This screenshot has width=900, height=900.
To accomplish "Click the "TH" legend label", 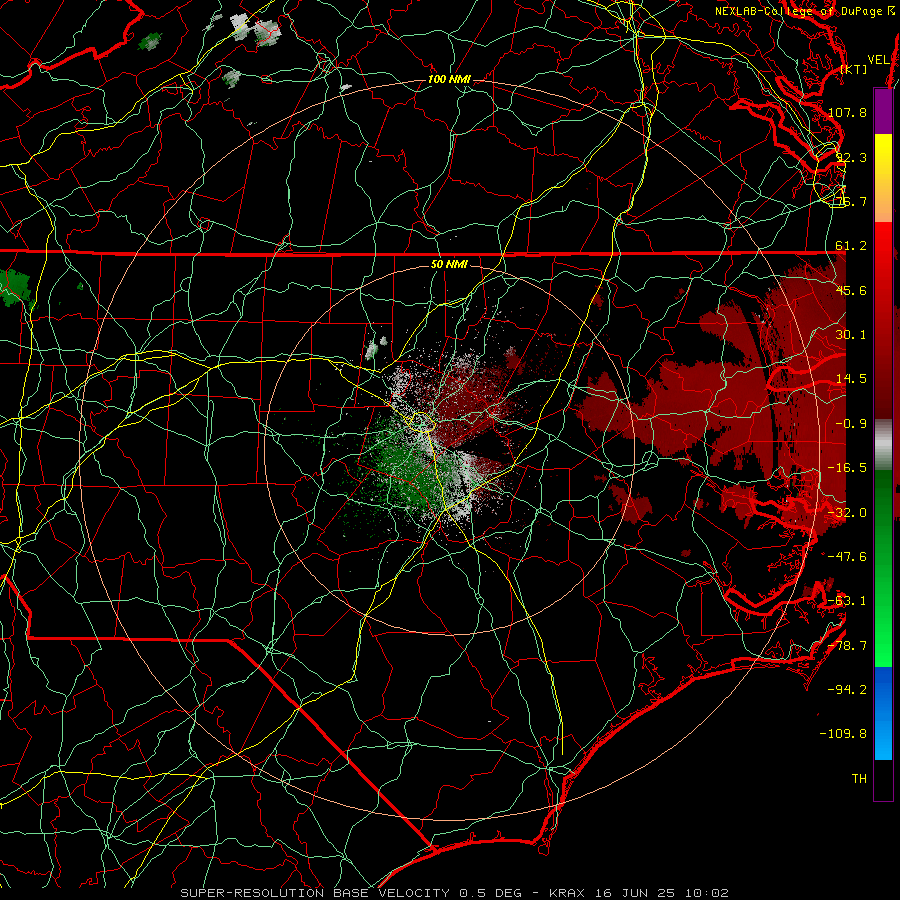I will [x=859, y=779].
